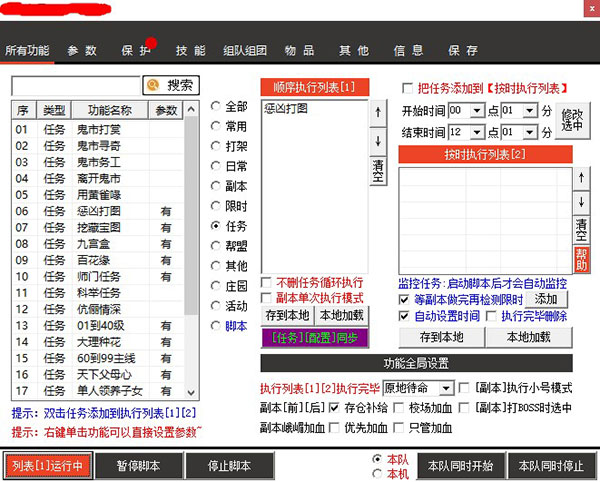
Task: Clear 按时执行列表[2] with its 清空 button
Action: tap(582, 227)
